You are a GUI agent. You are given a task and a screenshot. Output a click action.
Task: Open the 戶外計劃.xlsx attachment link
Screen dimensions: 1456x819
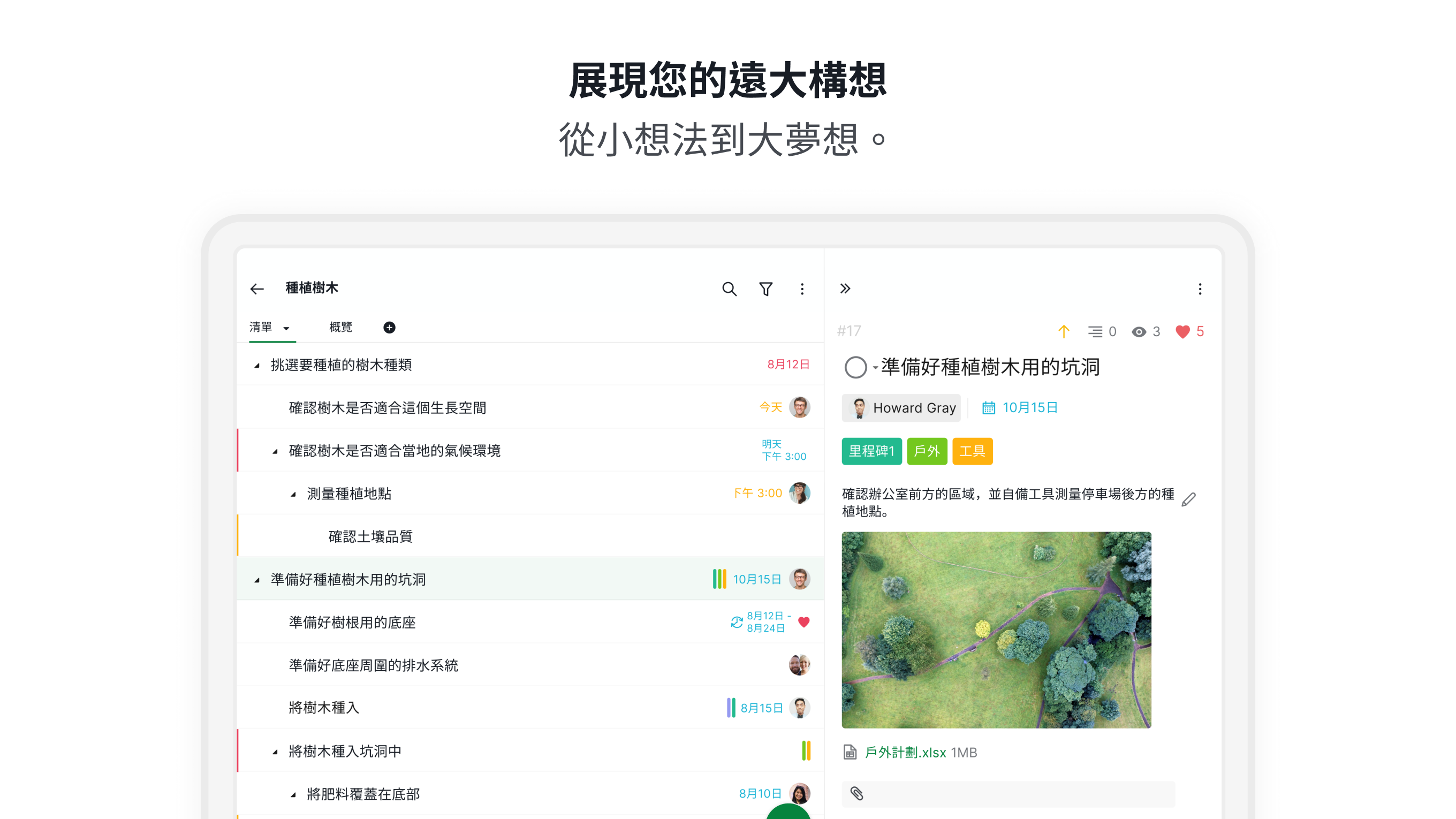point(905,752)
